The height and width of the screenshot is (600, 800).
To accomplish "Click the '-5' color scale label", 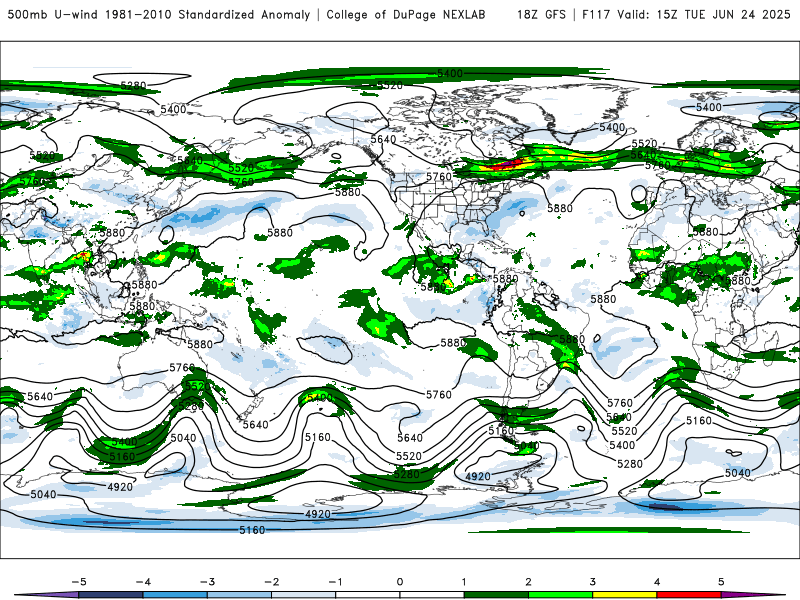I will click(79, 582).
